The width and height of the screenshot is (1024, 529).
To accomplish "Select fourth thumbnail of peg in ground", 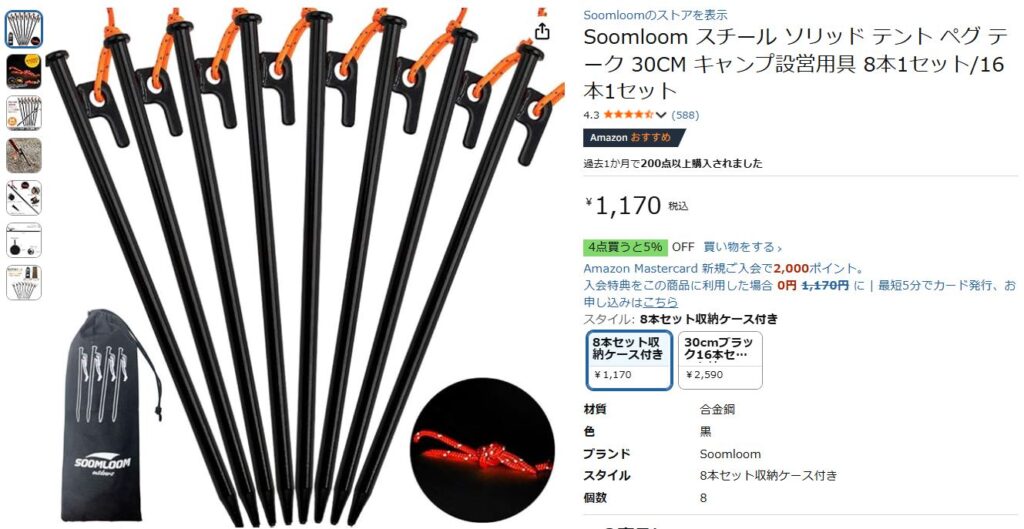I will coord(24,155).
